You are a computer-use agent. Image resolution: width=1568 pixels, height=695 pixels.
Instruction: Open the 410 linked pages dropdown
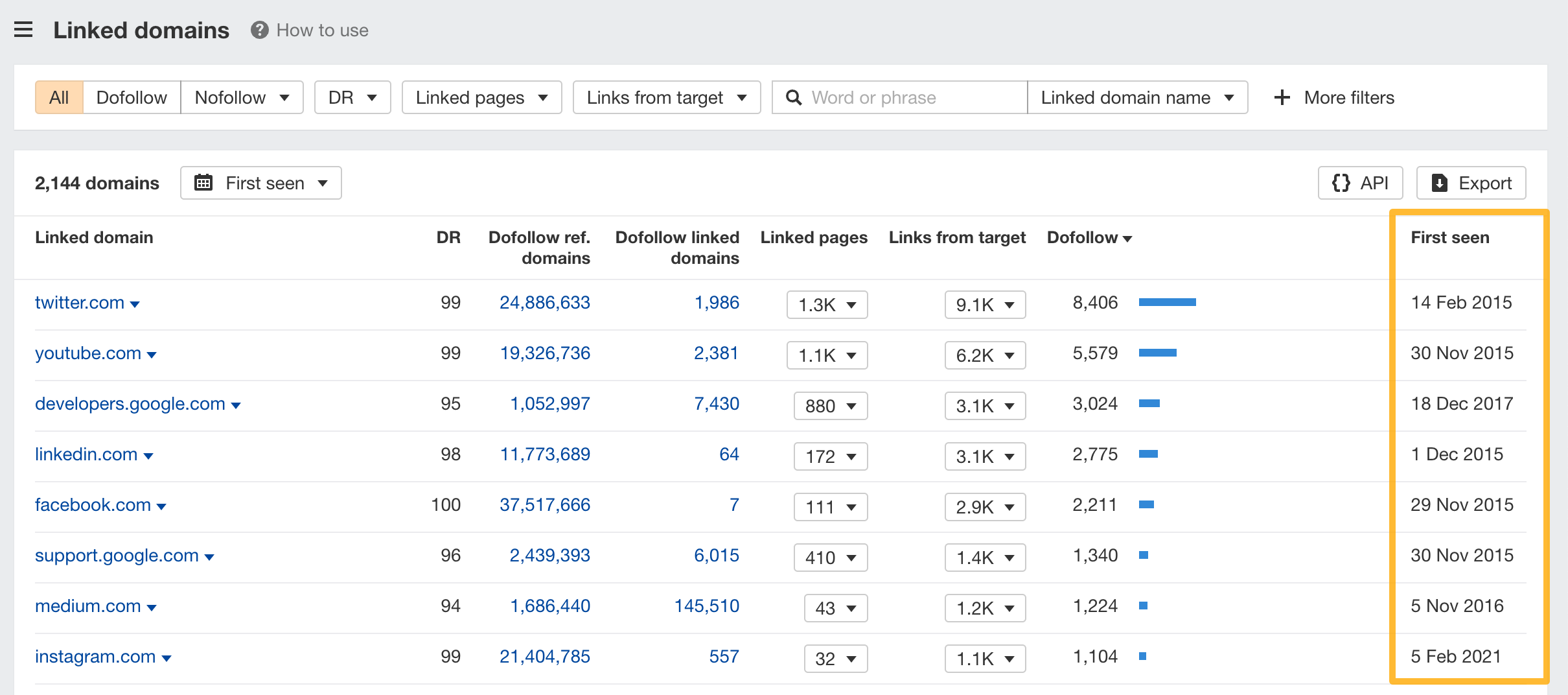point(831,558)
